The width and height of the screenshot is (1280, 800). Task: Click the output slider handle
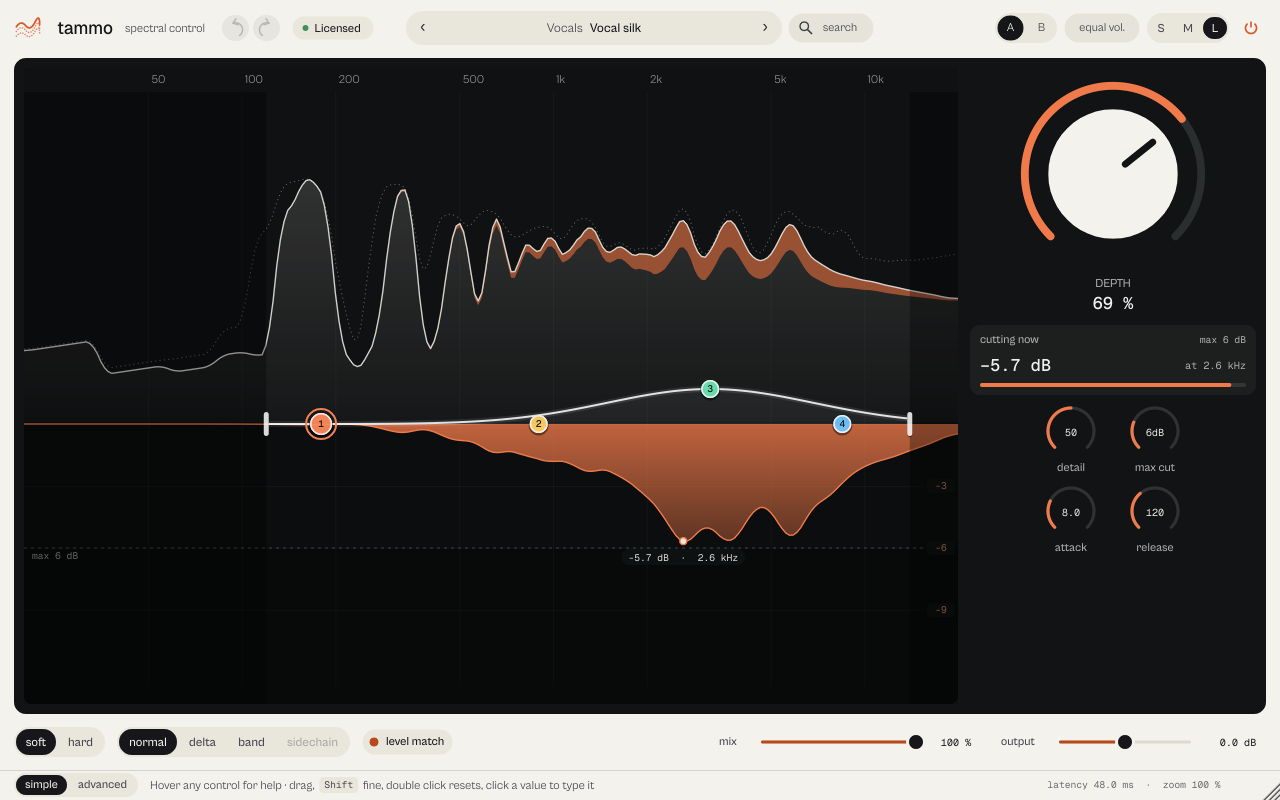click(x=1125, y=742)
